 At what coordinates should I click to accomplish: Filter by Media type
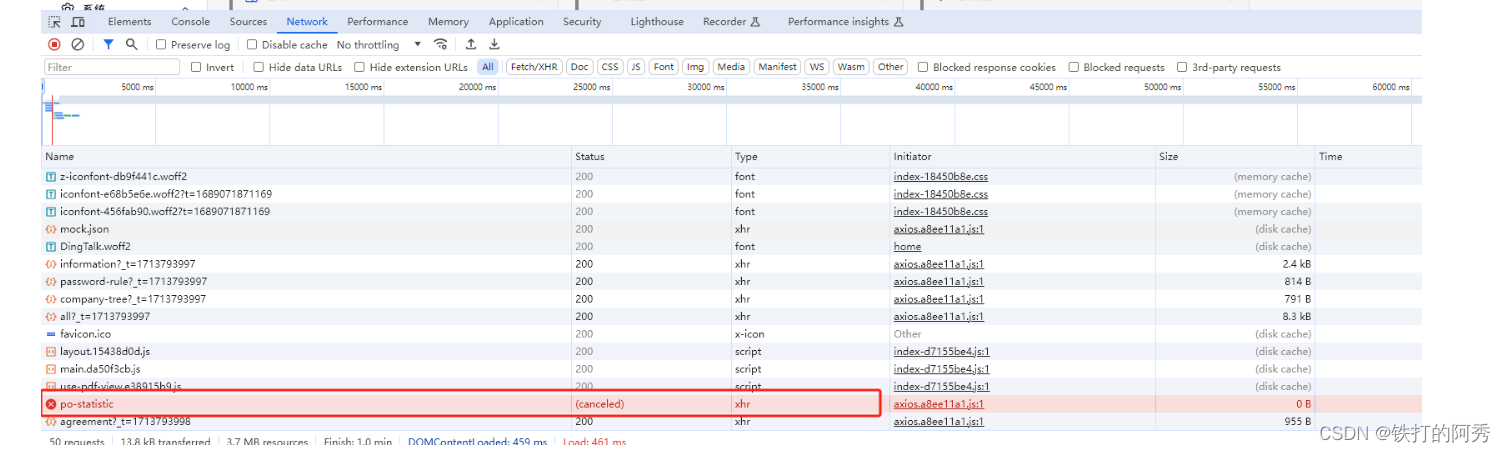point(731,67)
